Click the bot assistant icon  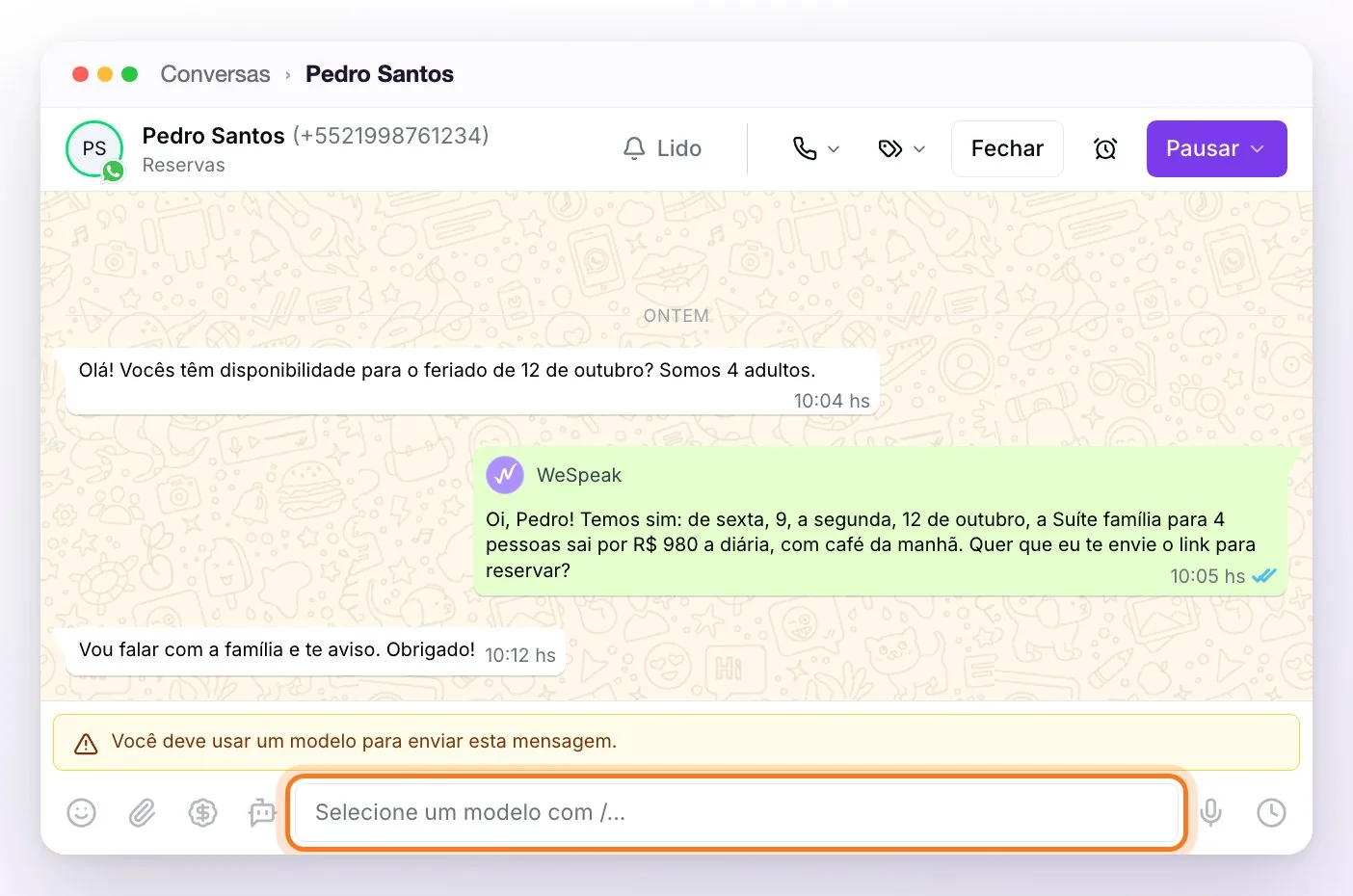click(x=261, y=812)
